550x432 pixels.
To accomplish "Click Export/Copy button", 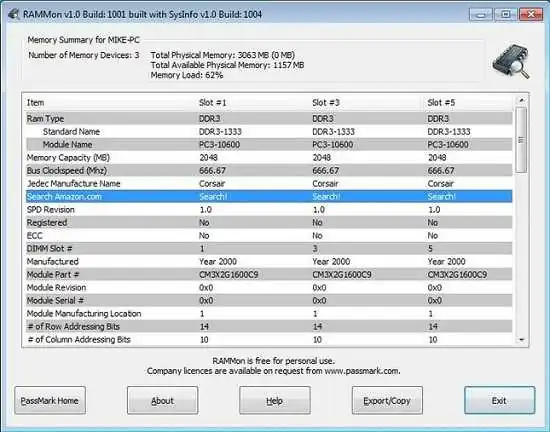I will 387,400.
